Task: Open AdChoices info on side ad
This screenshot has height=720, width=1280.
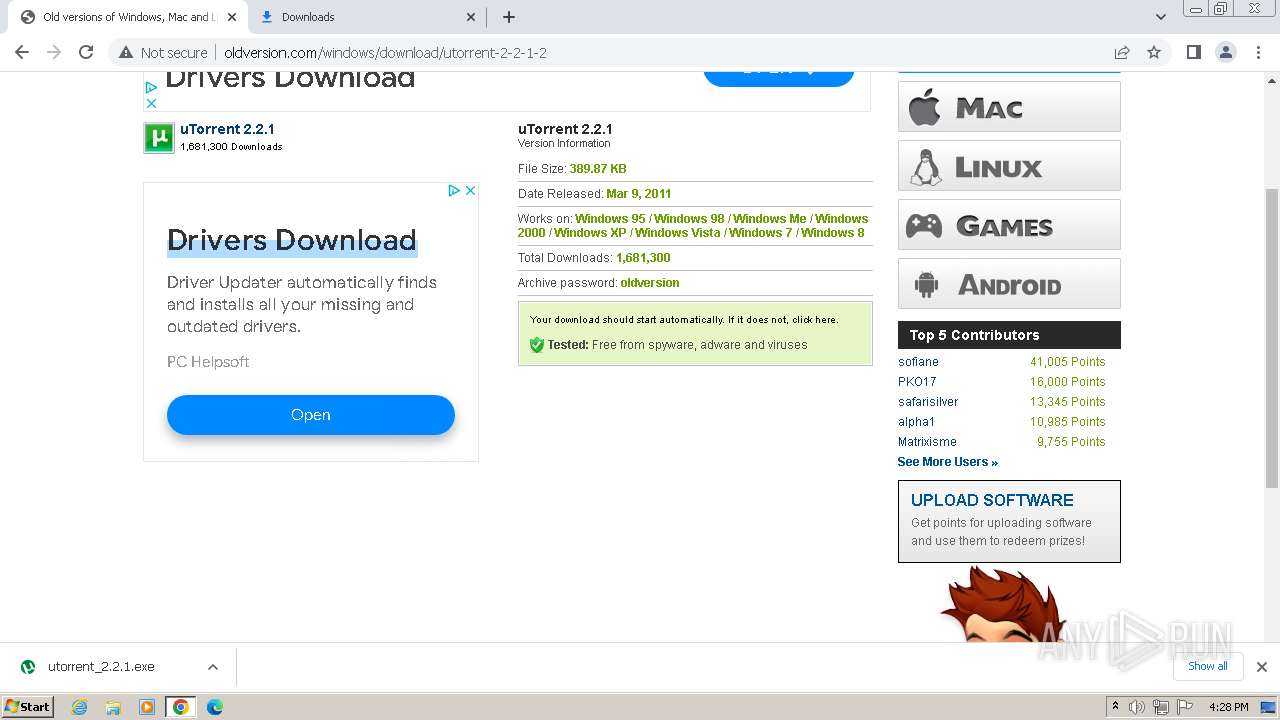Action: 454,190
